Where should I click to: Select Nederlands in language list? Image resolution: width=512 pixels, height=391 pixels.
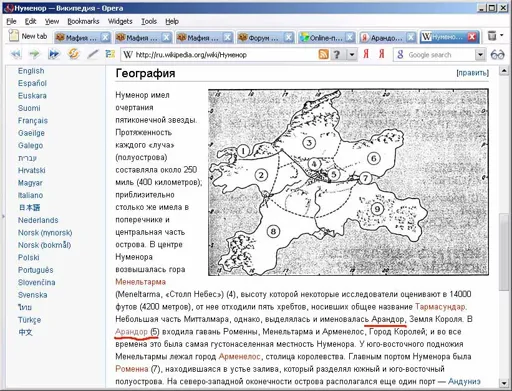[x=38, y=220]
